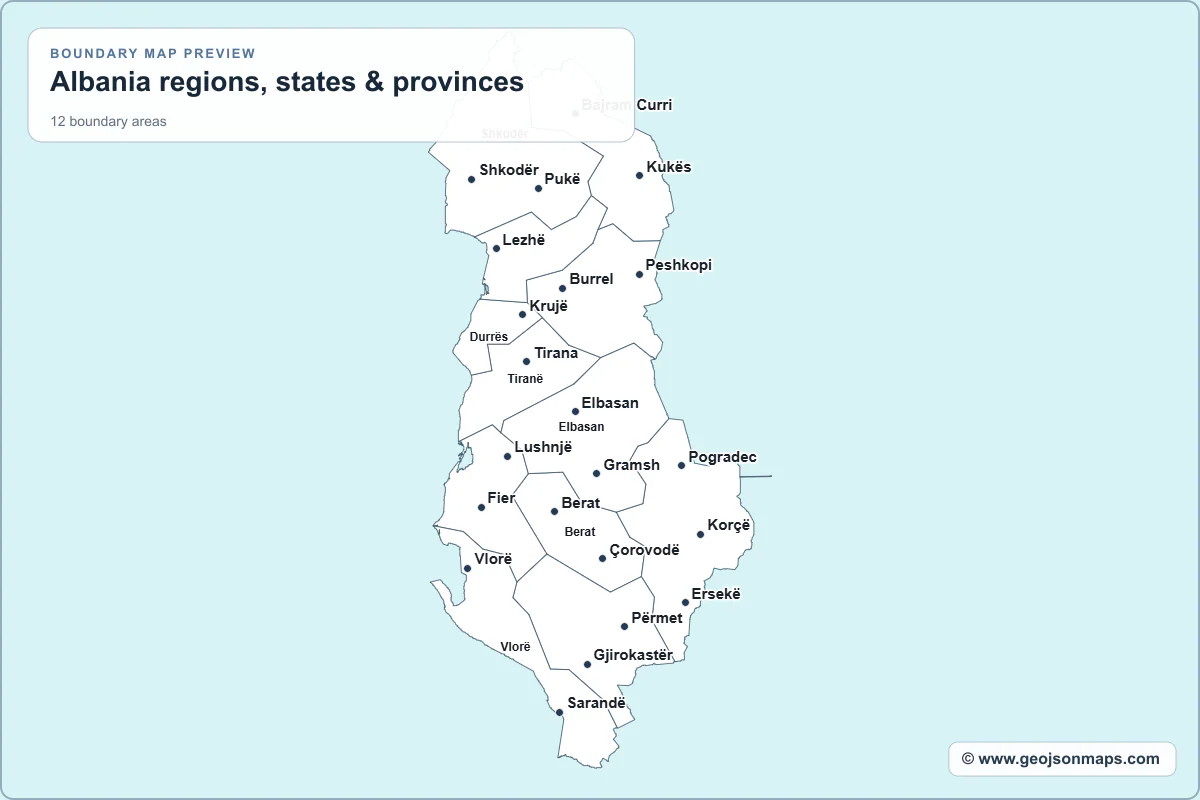The width and height of the screenshot is (1200, 800).
Task: Click the Fier city marker dot
Action: pyautogui.click(x=481, y=507)
